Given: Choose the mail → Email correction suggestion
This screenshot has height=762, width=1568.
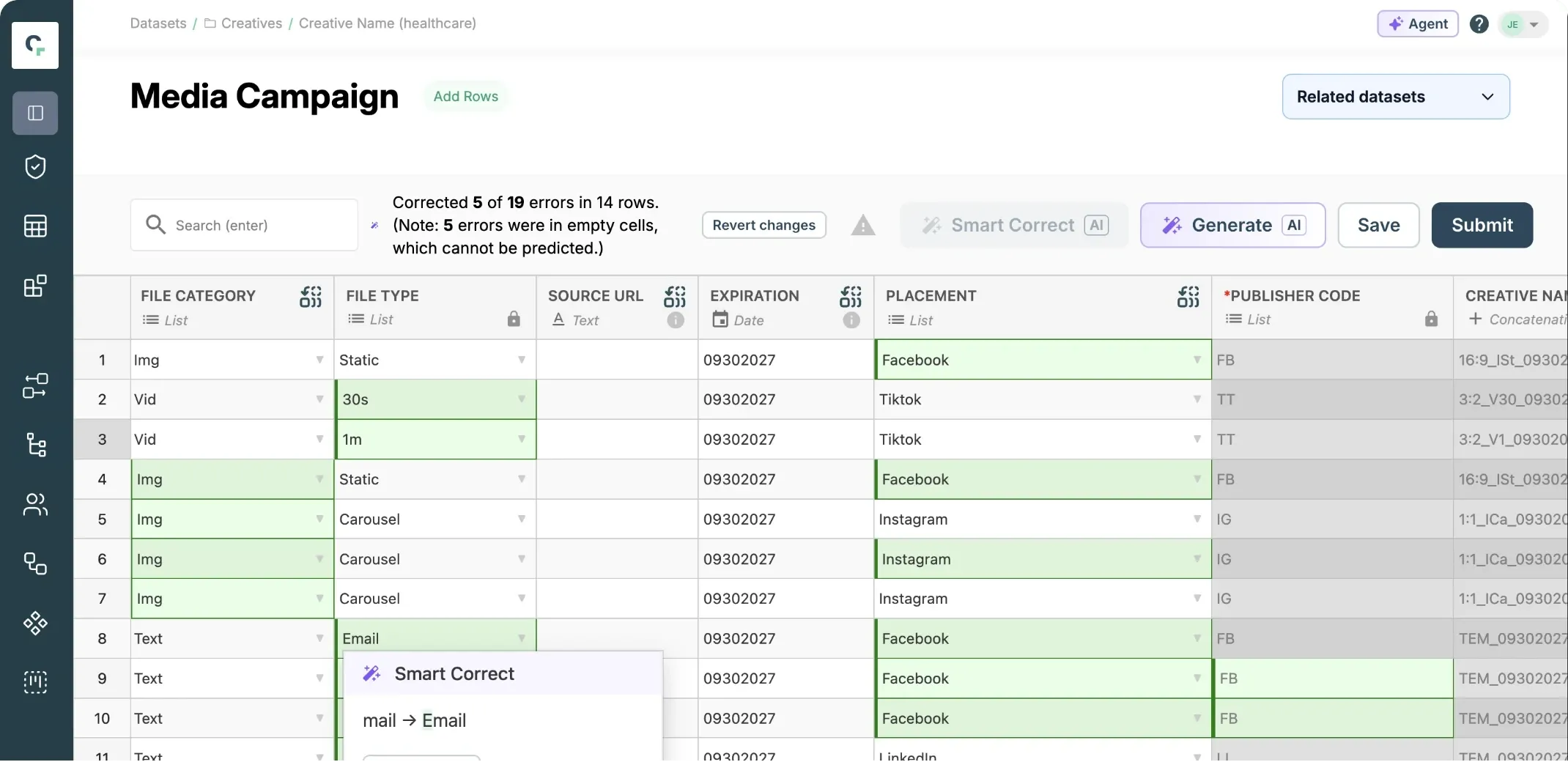Looking at the screenshot, I should click(415, 721).
